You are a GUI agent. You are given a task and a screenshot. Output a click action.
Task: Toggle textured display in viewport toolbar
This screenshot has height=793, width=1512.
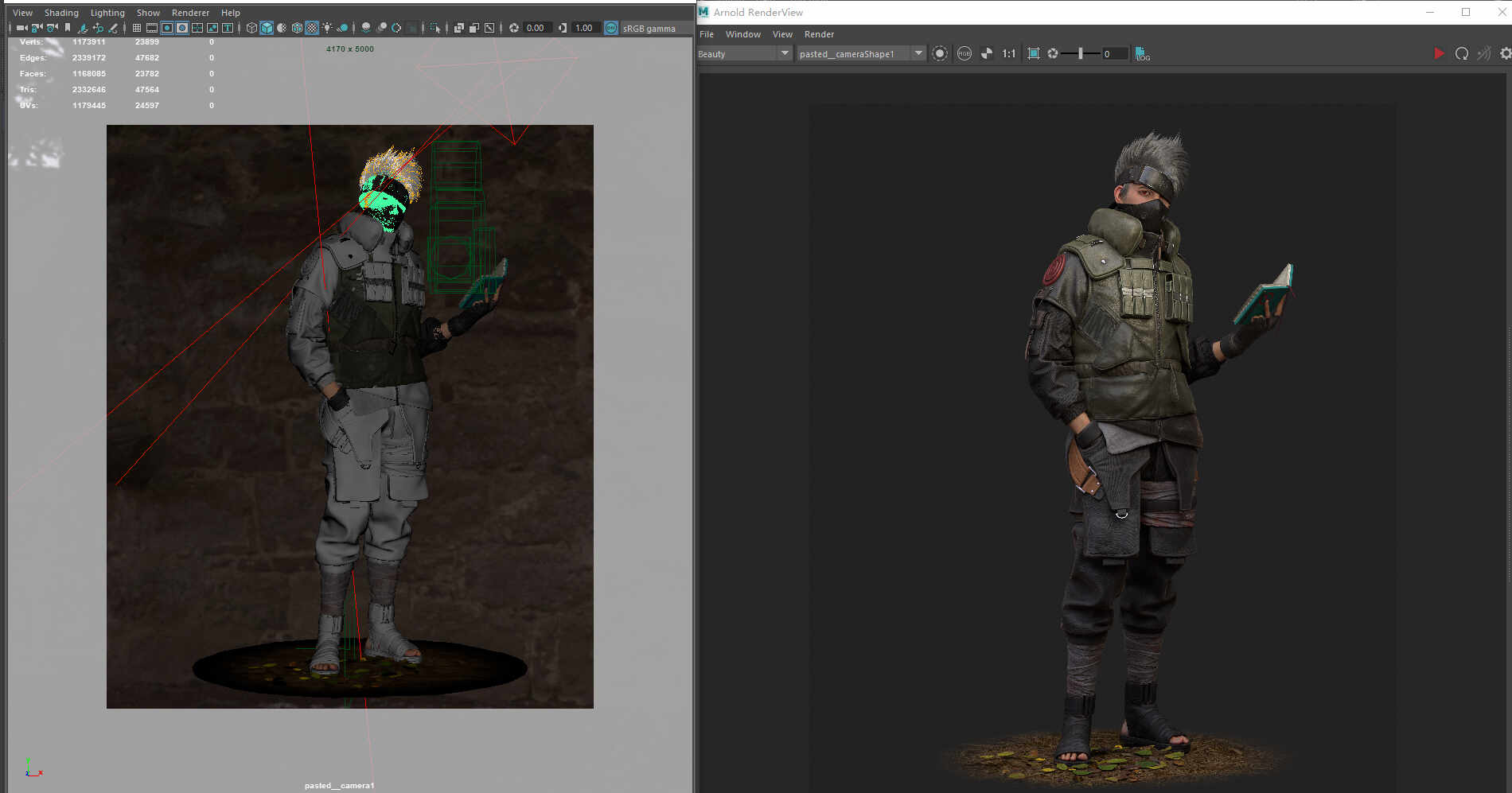coord(312,28)
